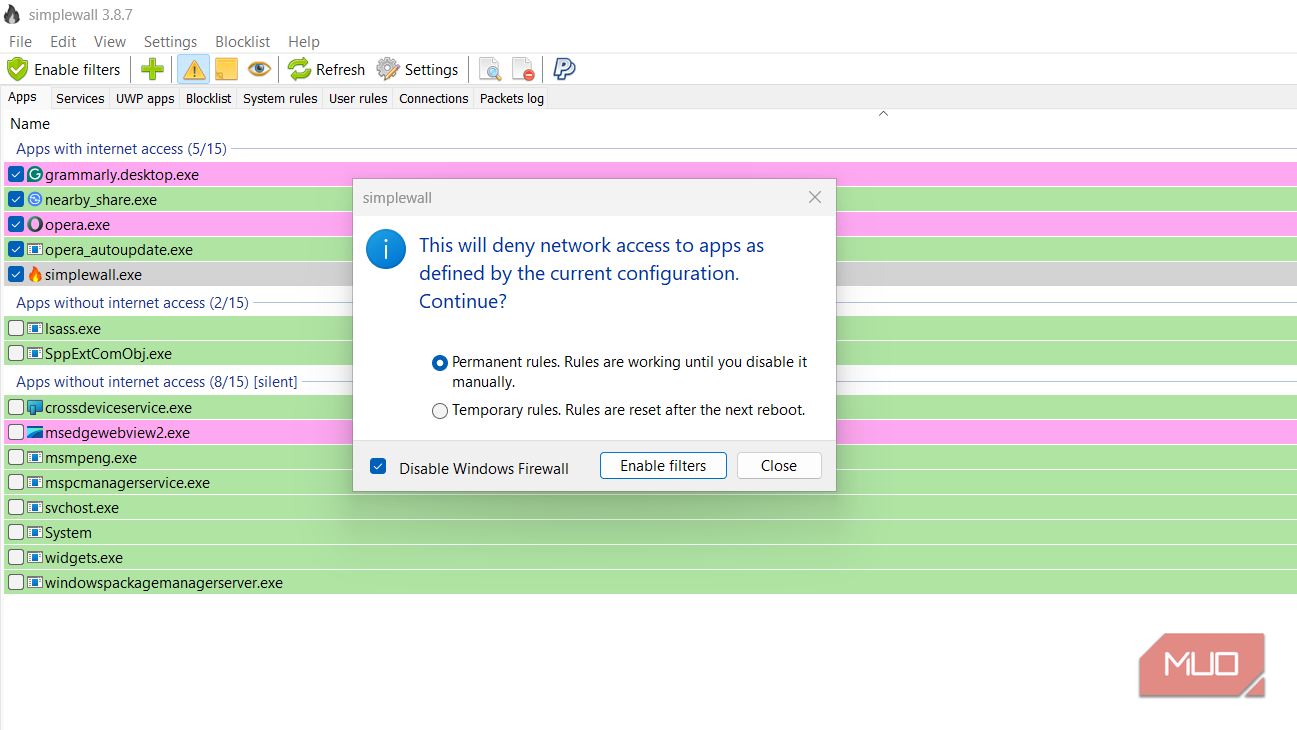Click the Close button in dialog
Viewport: 1297px width, 730px height.
[x=779, y=465]
